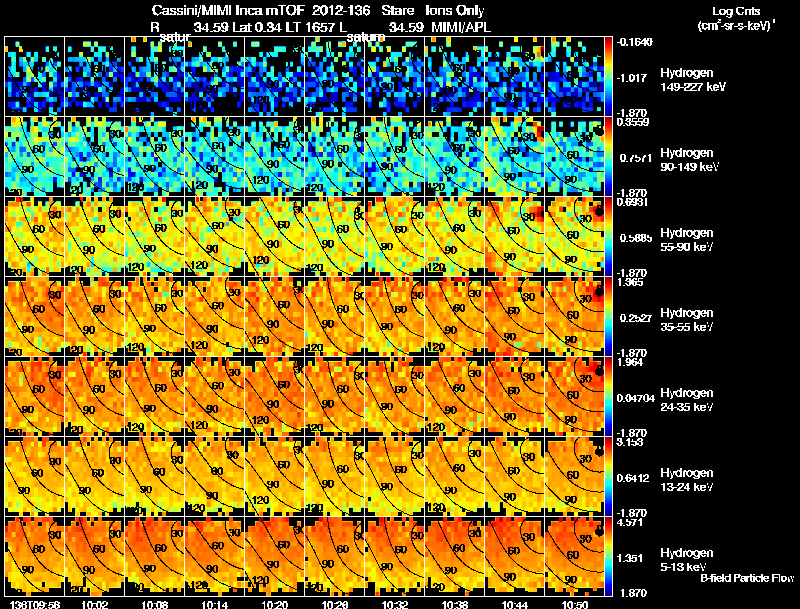Screen dimensions: 800x609
Task: Select the 'Hydrogen 149-227 keV' row label
Action: point(692,80)
